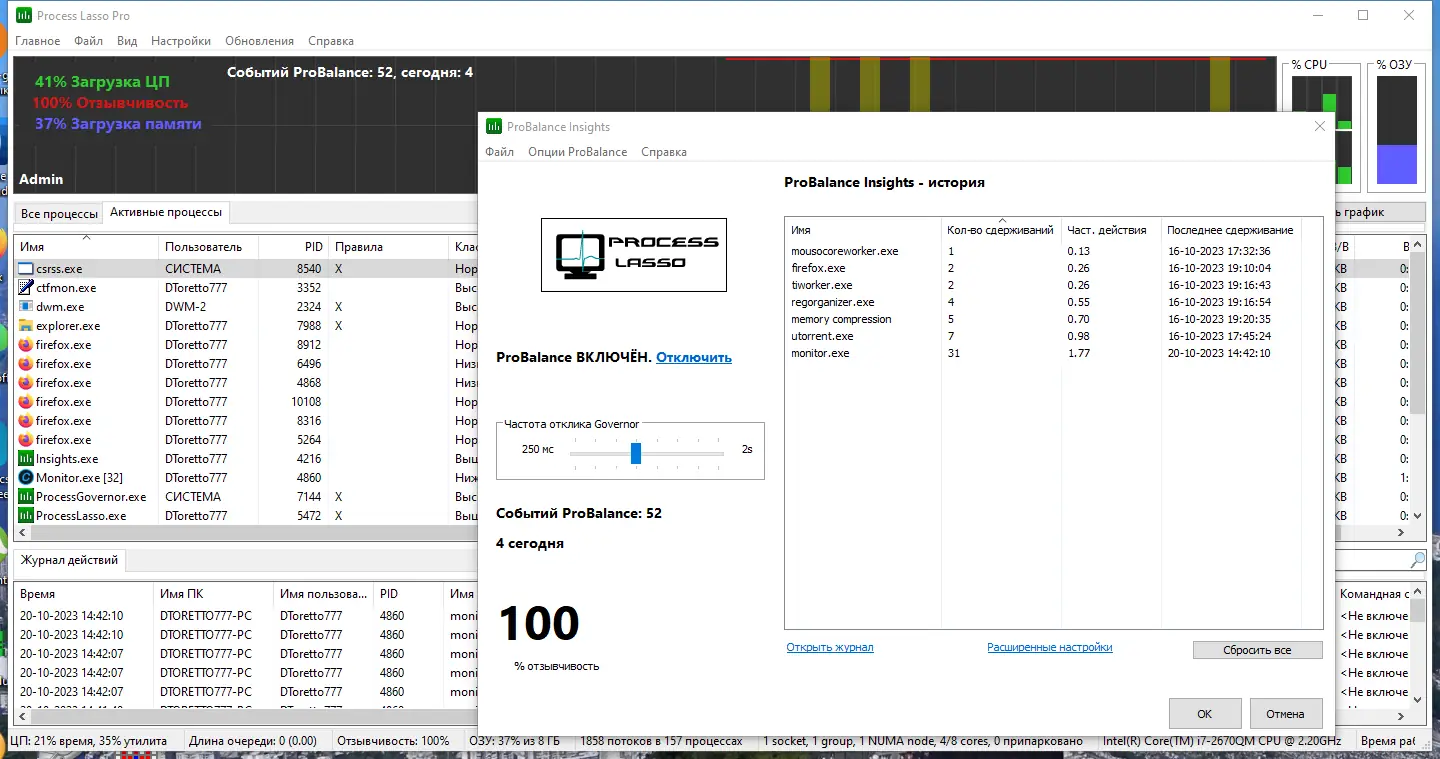The image size is (1440, 759).
Task: Select the ProcessGovernor.exe icon in the list
Action: [x=26, y=497]
